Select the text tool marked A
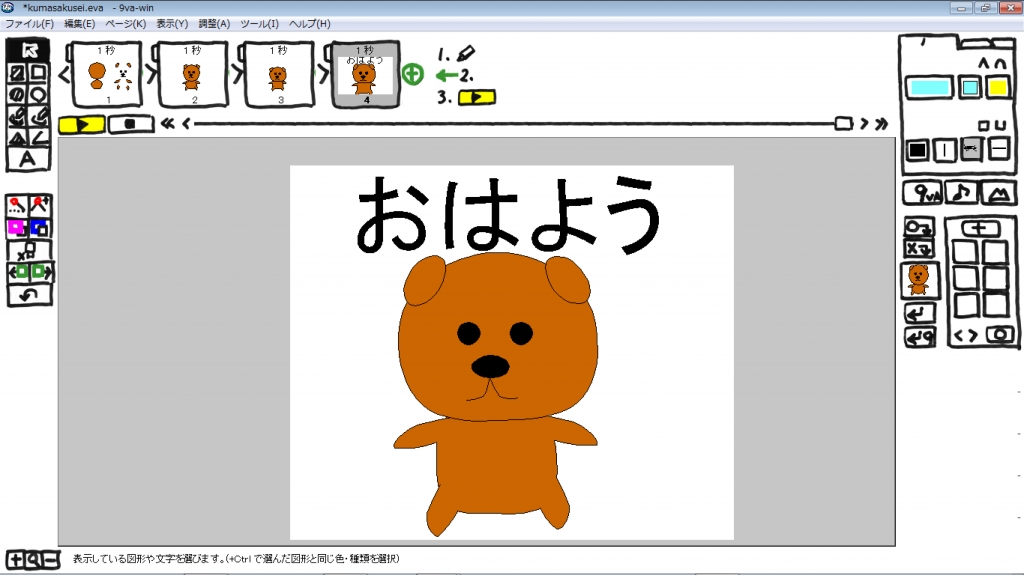The width and height of the screenshot is (1024, 575). (x=29, y=159)
